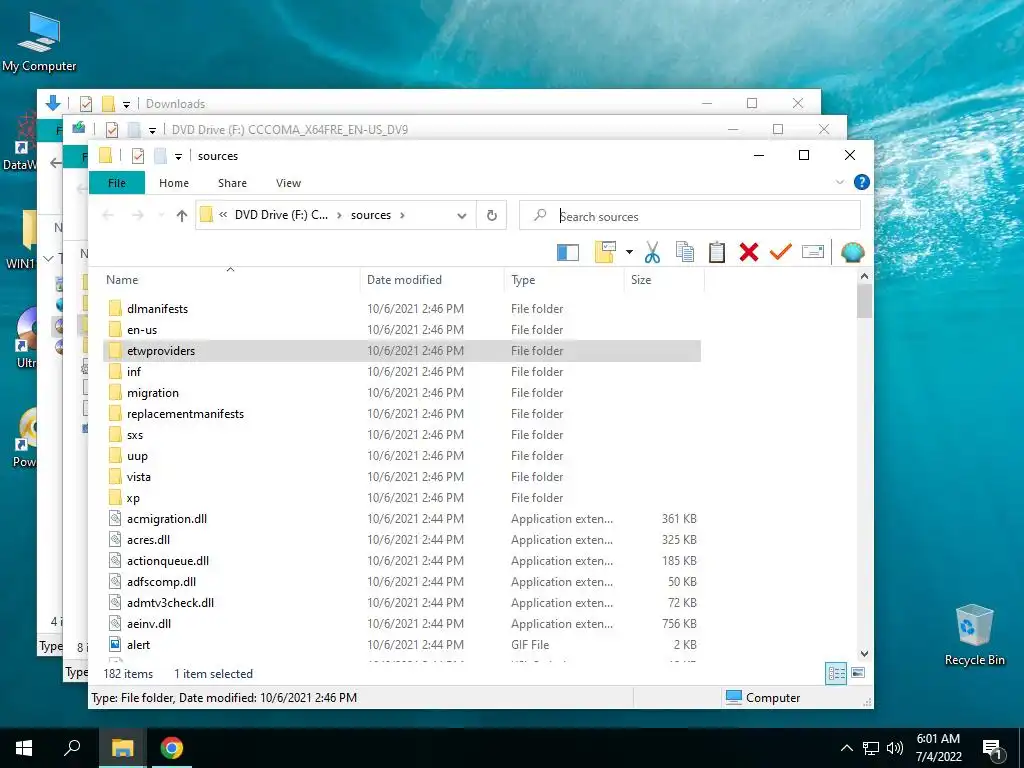Click the Cut scissors icon

tap(652, 252)
